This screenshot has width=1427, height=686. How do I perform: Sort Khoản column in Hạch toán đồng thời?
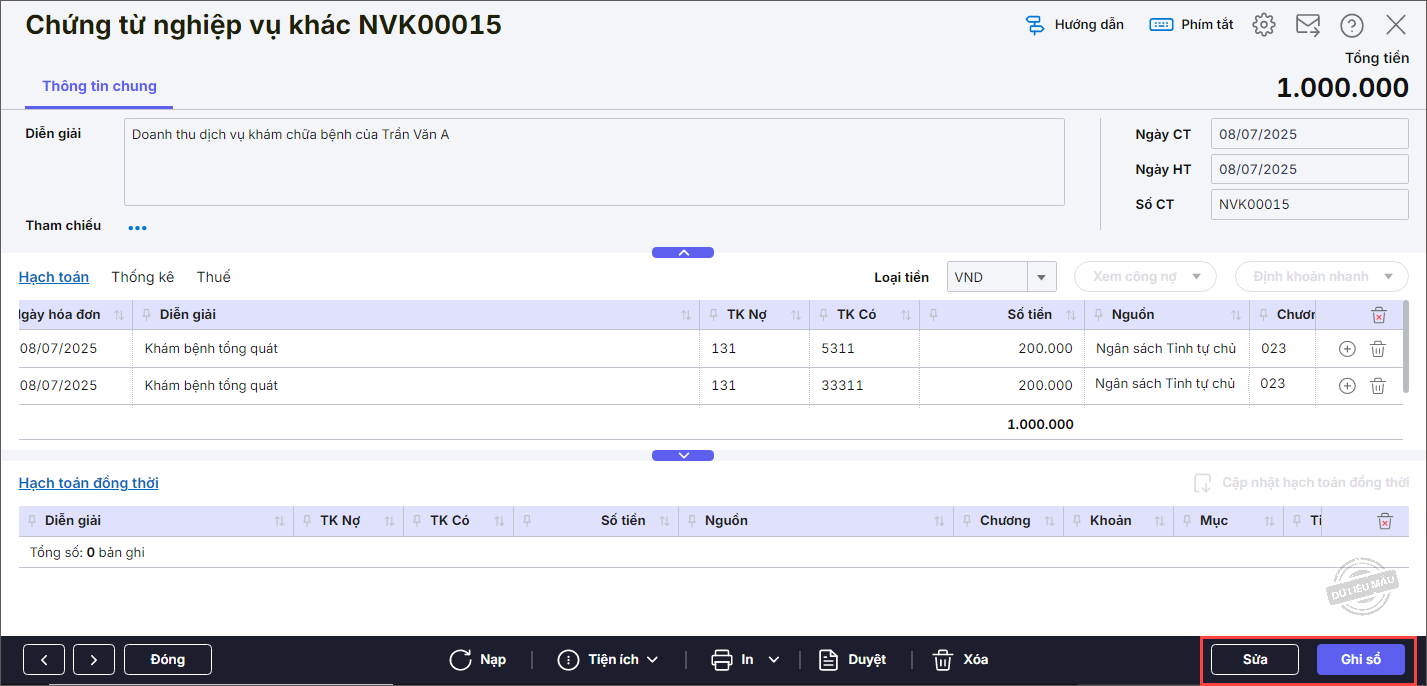(1159, 521)
